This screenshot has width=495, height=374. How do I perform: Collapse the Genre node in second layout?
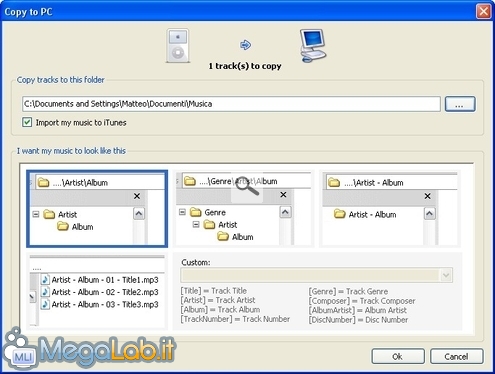(182, 212)
